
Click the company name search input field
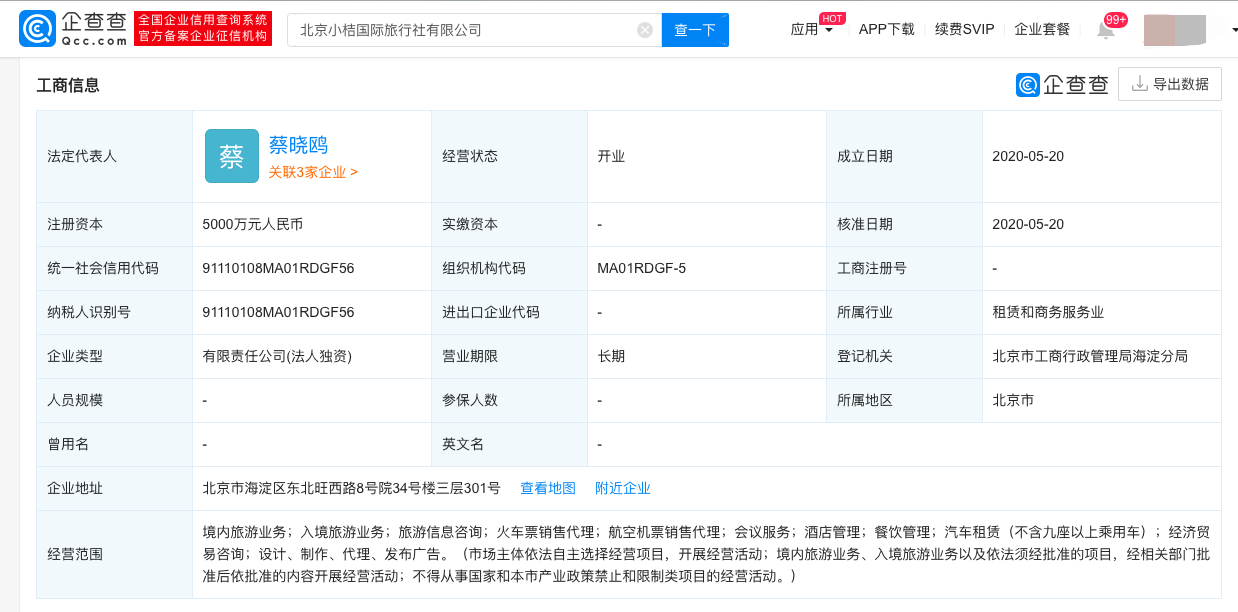tap(463, 30)
